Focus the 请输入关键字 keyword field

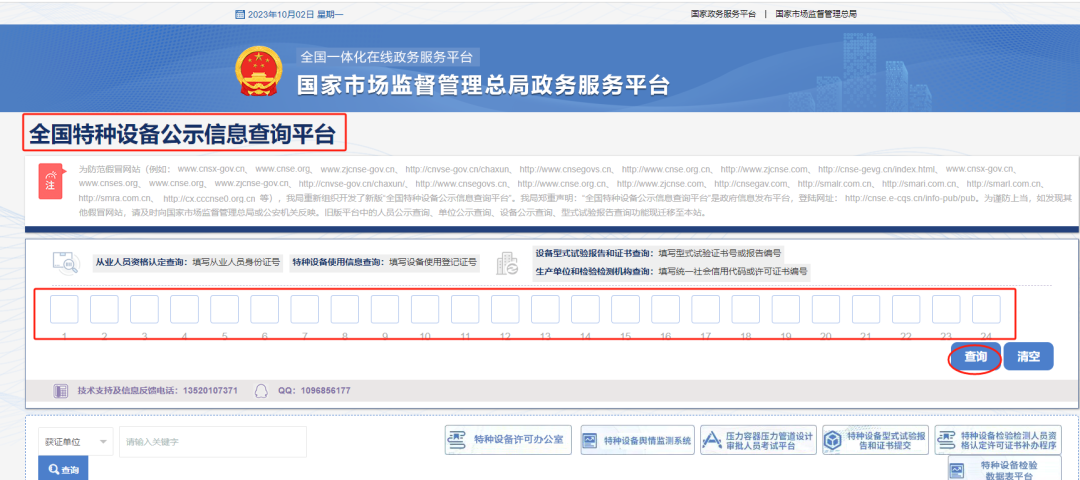point(213,441)
